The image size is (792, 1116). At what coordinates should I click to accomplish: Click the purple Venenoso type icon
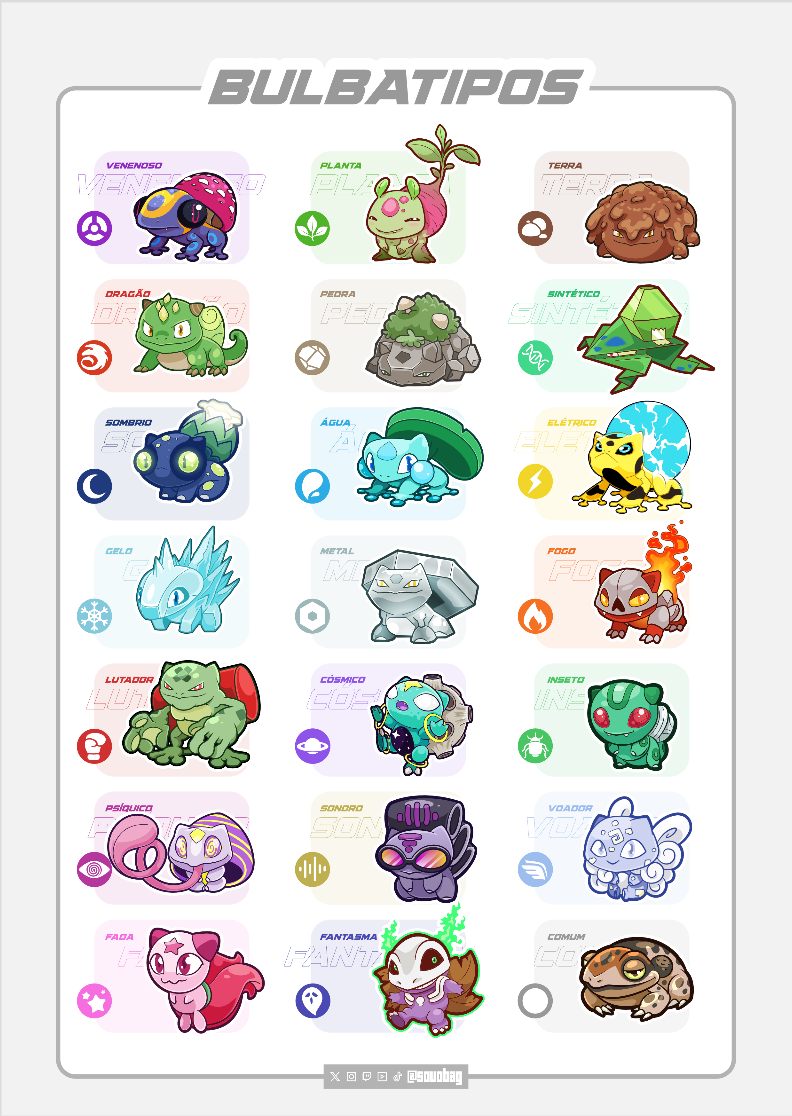tap(95, 228)
